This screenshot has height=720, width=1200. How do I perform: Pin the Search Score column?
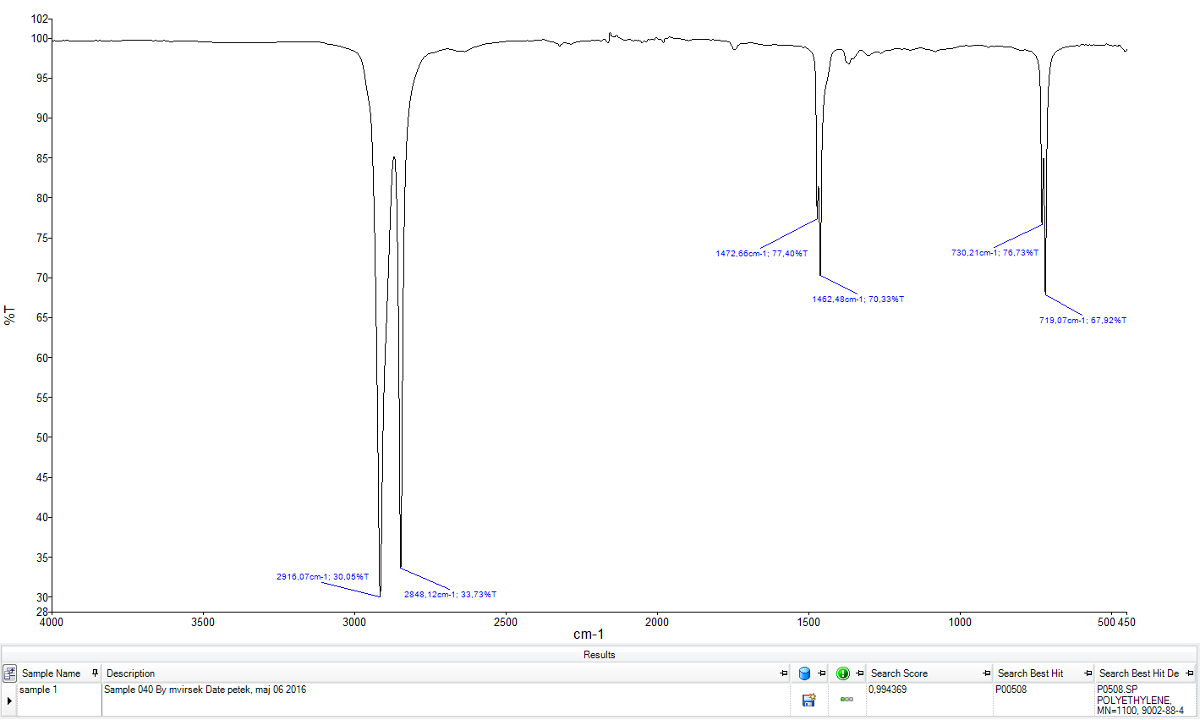coord(986,673)
